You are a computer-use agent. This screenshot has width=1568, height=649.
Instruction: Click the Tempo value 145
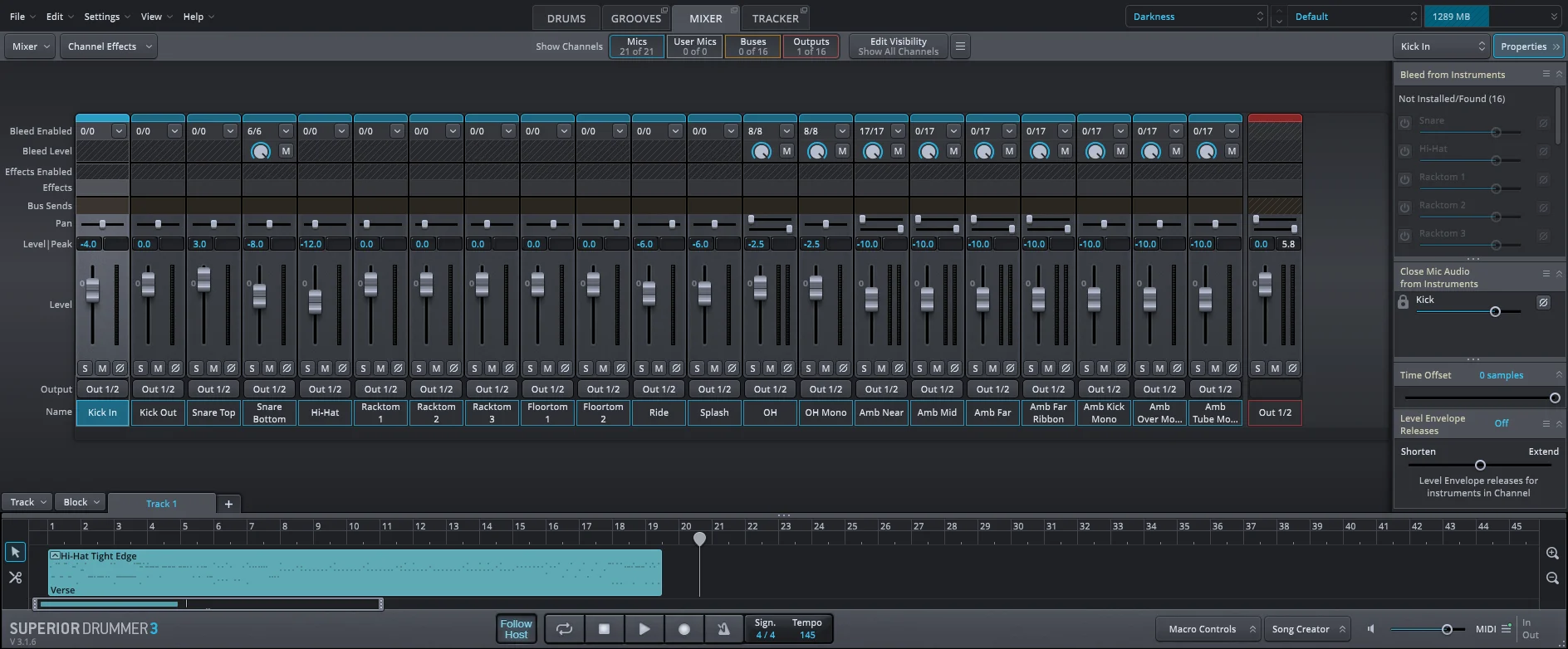[x=807, y=635]
